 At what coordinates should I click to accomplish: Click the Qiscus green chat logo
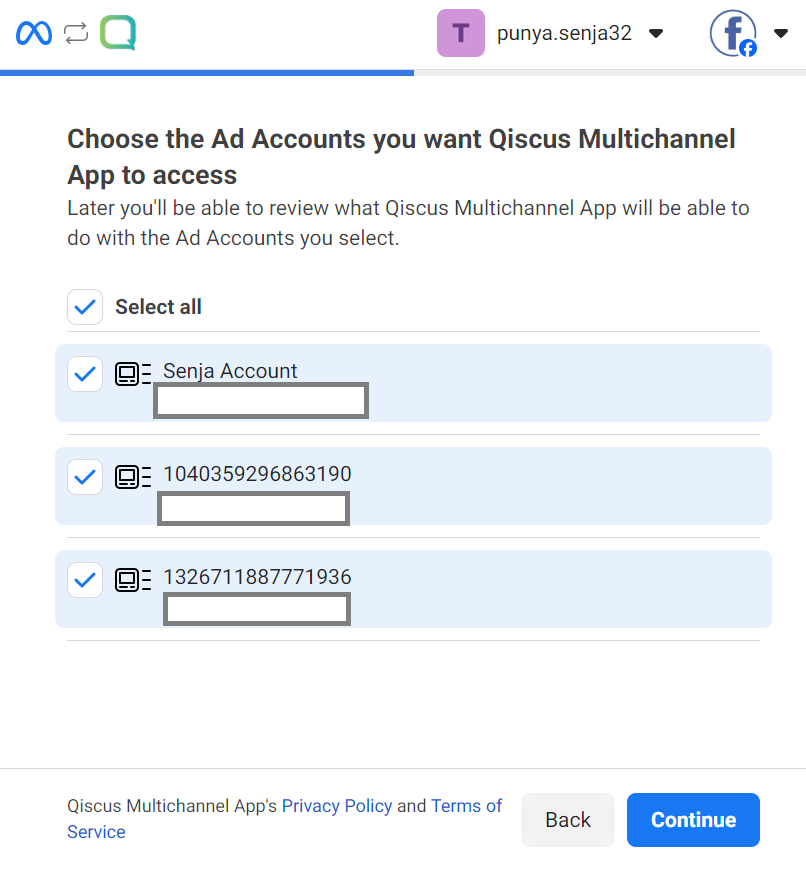pos(118,33)
